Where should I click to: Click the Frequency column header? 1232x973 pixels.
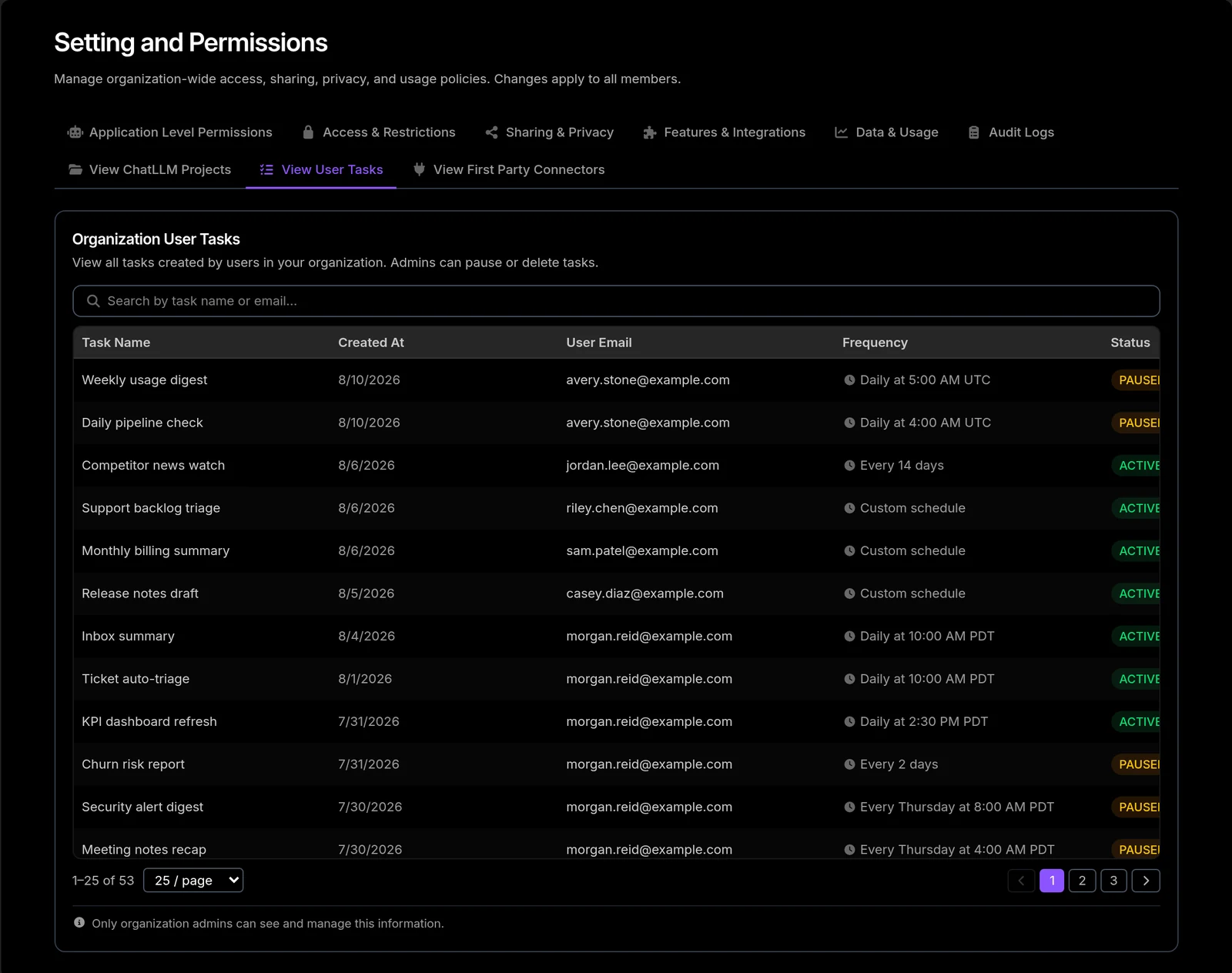(x=875, y=343)
